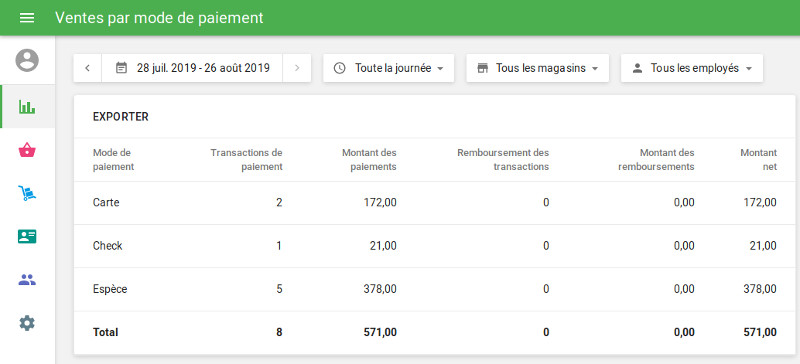Click the Total row label
The width and height of the screenshot is (800, 364).
coord(105,332)
